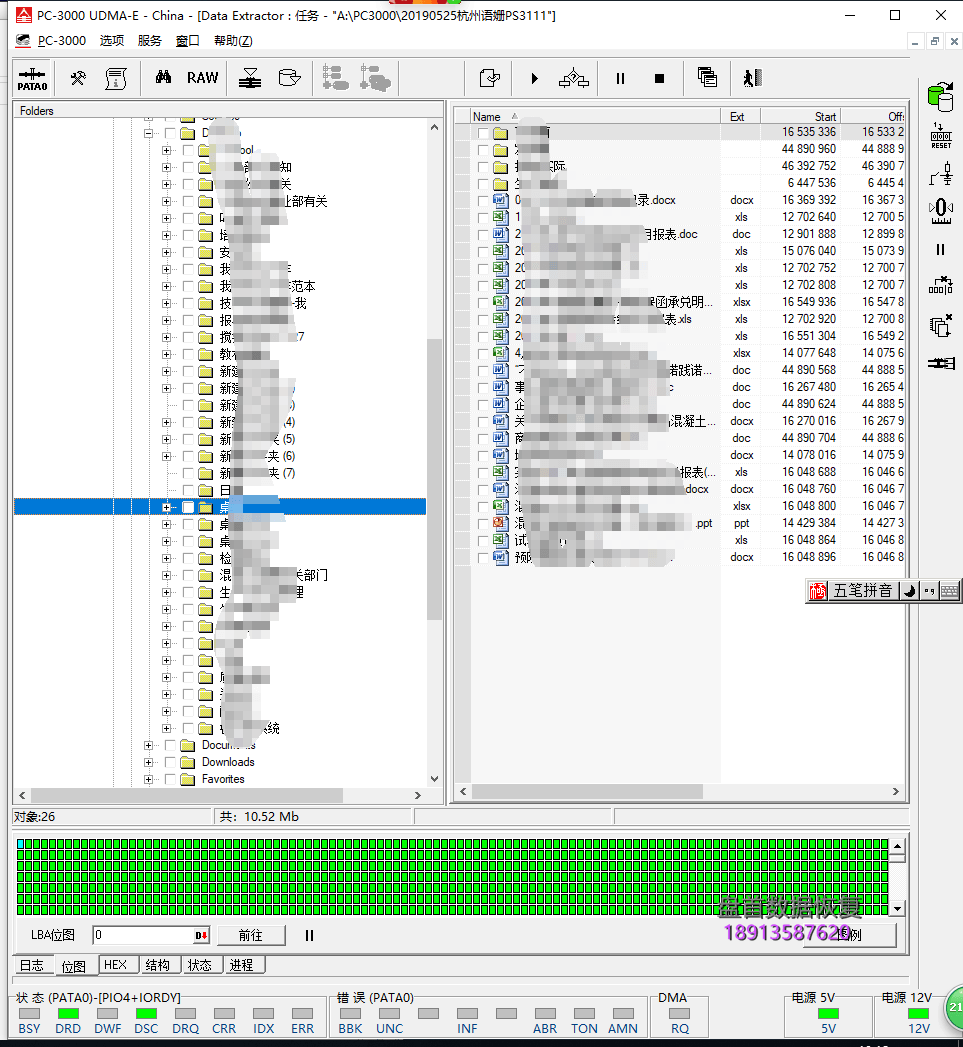Click the exit running-man icon
This screenshot has width=963, height=1047.
(753, 78)
